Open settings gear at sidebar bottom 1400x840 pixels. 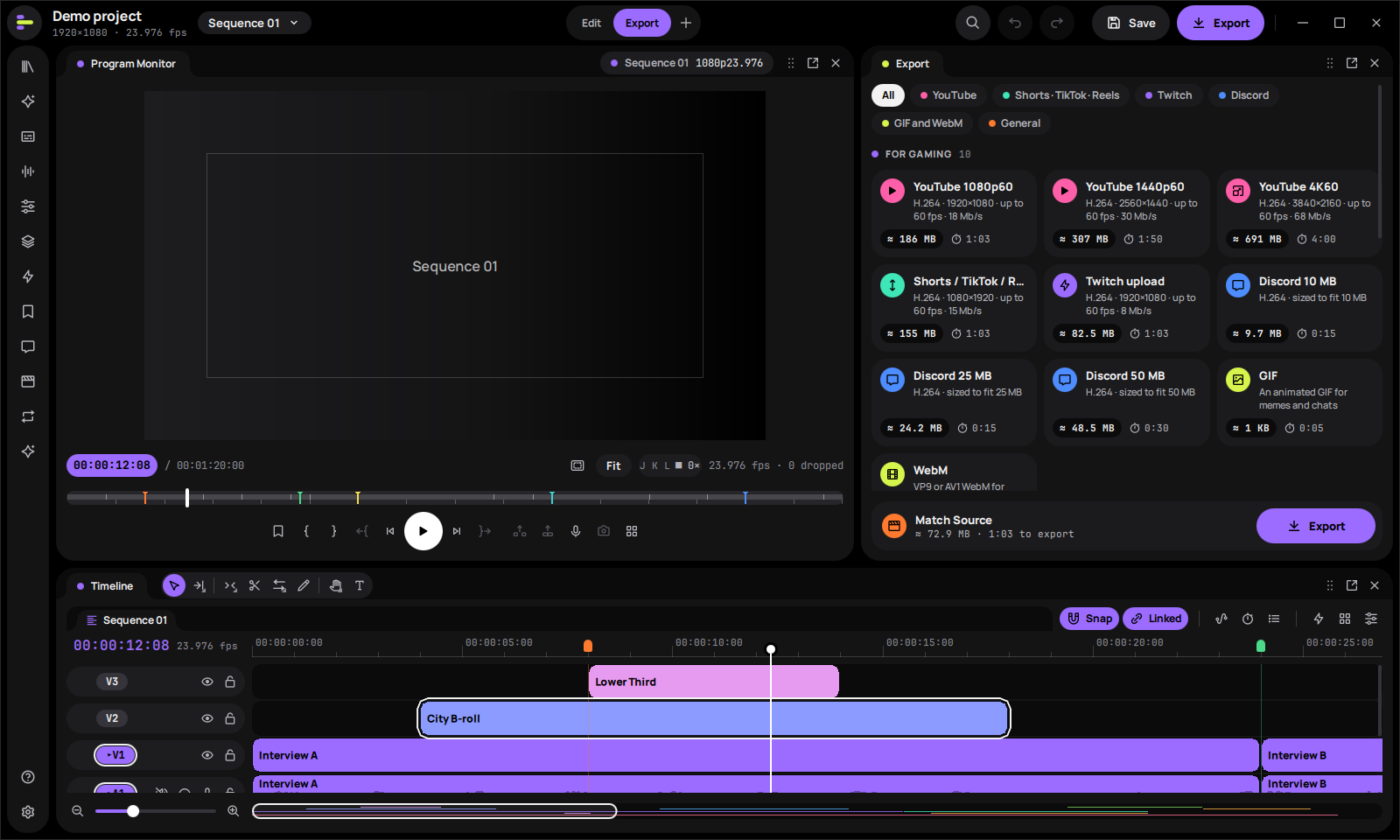(x=28, y=812)
